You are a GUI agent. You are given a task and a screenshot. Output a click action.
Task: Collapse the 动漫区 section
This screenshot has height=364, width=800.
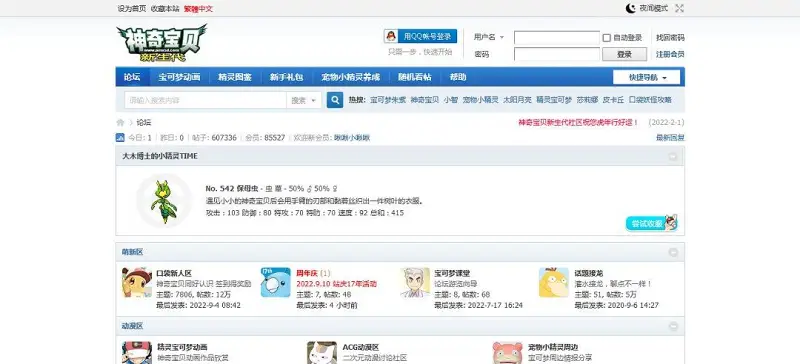(x=673, y=326)
